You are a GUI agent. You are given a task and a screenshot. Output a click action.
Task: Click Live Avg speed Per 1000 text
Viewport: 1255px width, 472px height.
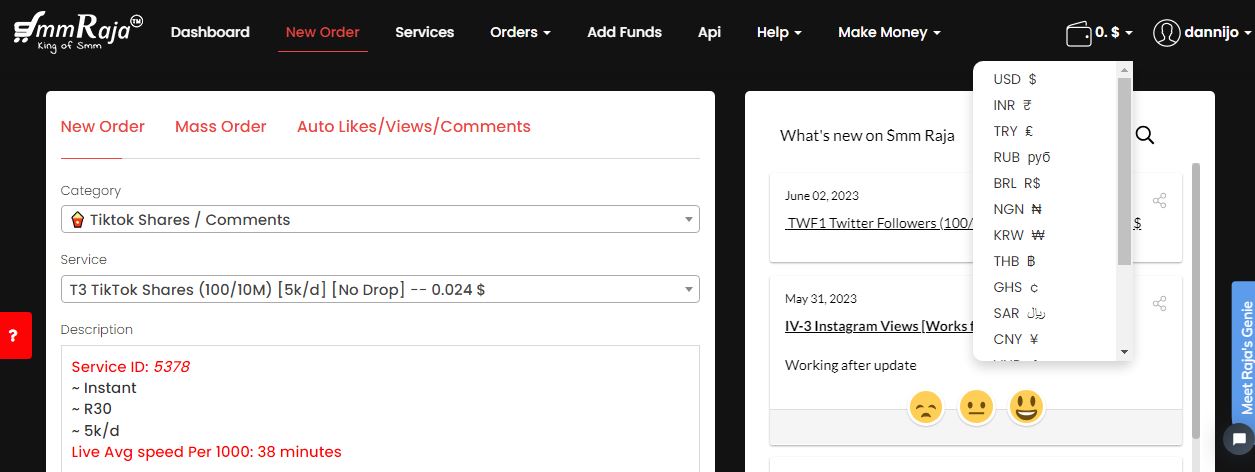coord(206,452)
